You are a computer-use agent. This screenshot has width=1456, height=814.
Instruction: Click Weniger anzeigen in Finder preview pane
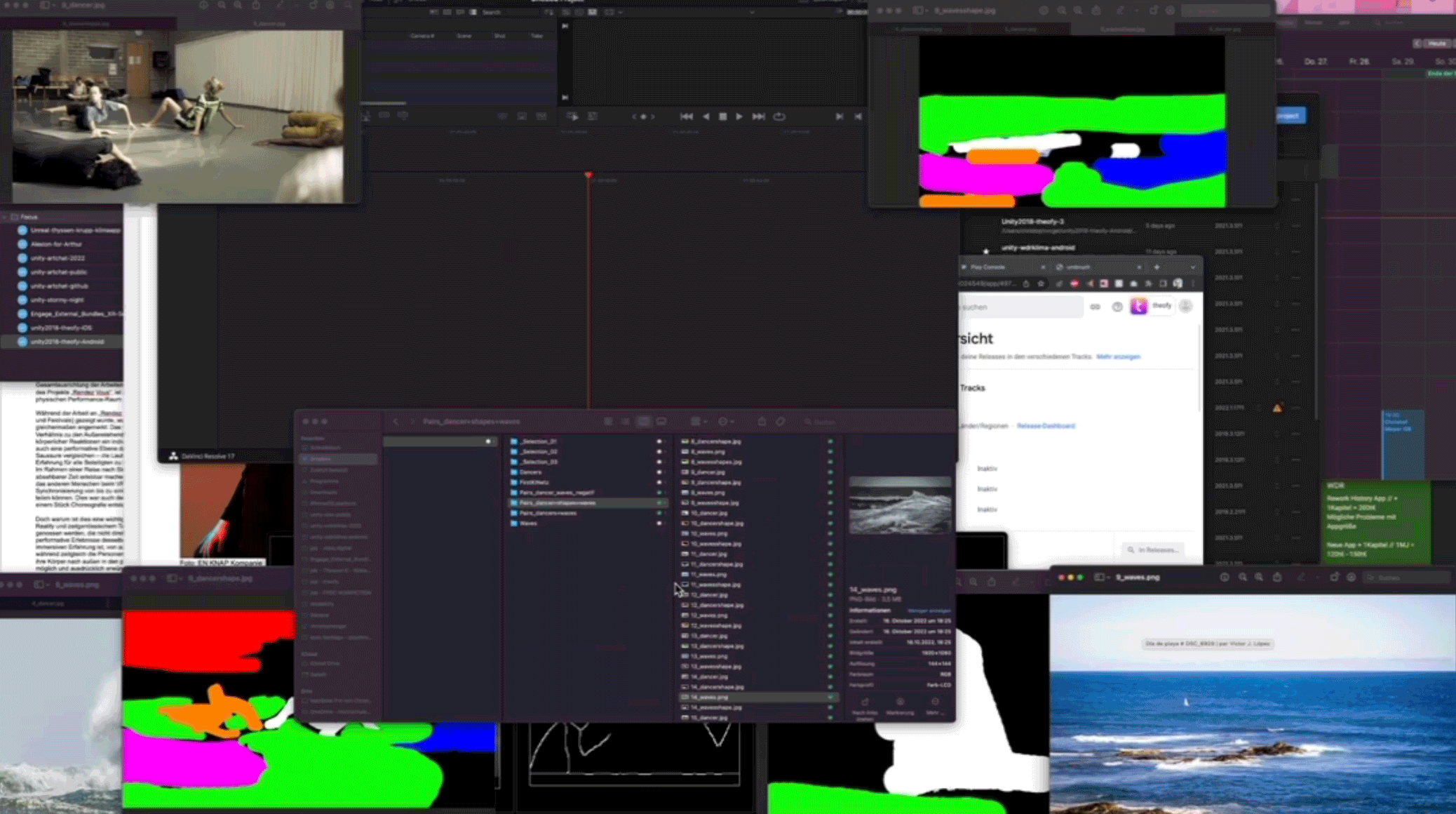[x=929, y=610]
